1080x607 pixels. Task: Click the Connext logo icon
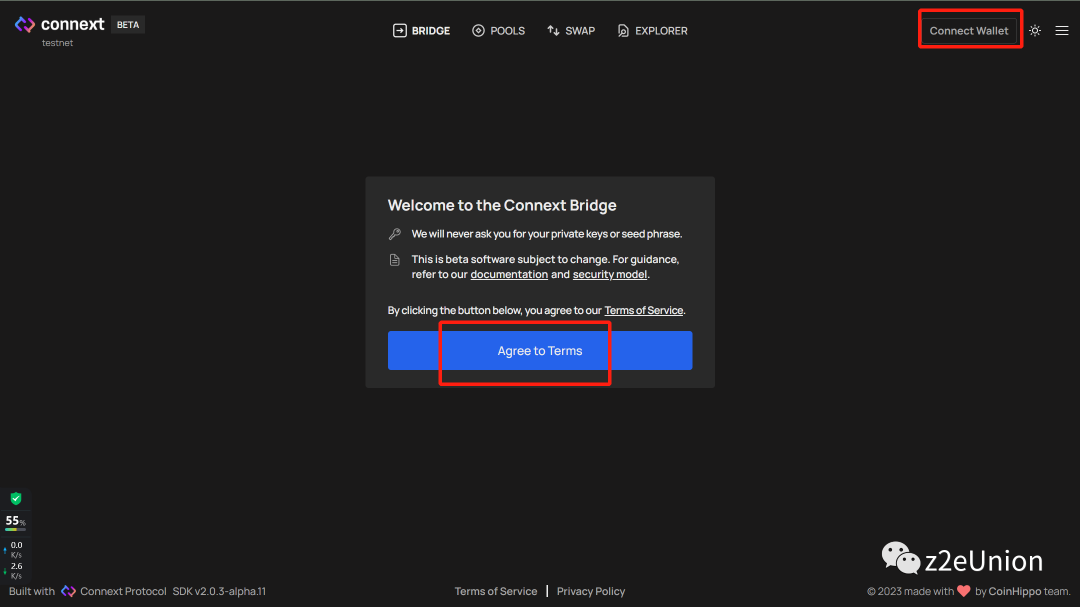pyautogui.click(x=25, y=25)
